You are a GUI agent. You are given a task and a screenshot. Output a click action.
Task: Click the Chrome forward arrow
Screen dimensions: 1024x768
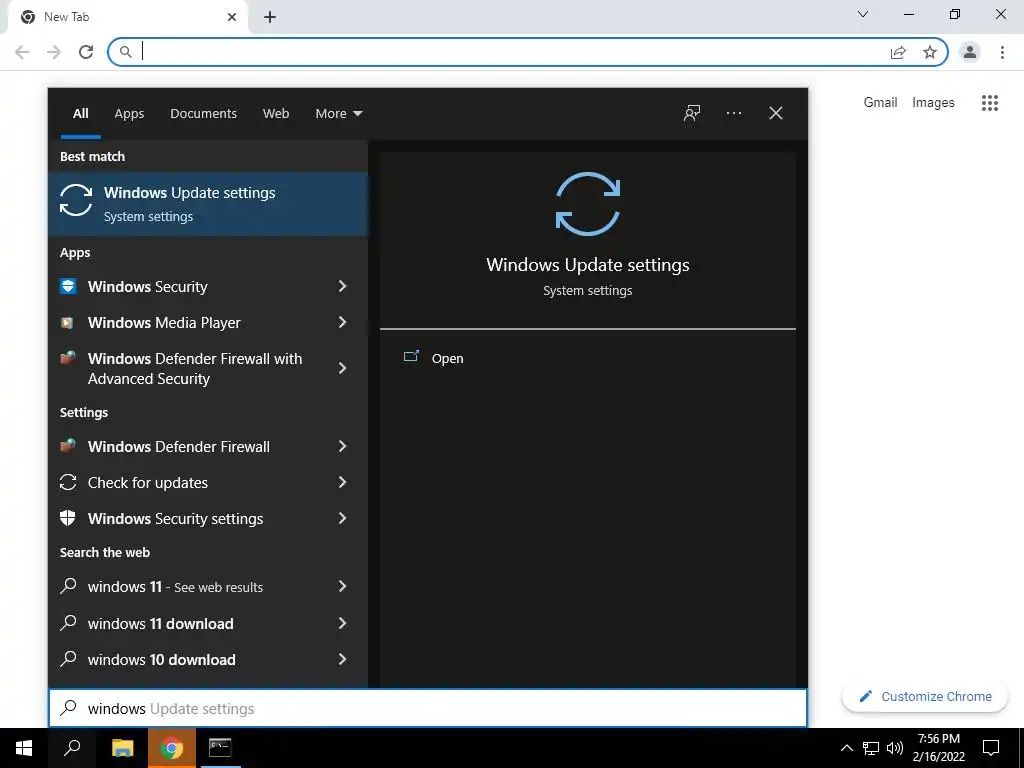(x=54, y=52)
